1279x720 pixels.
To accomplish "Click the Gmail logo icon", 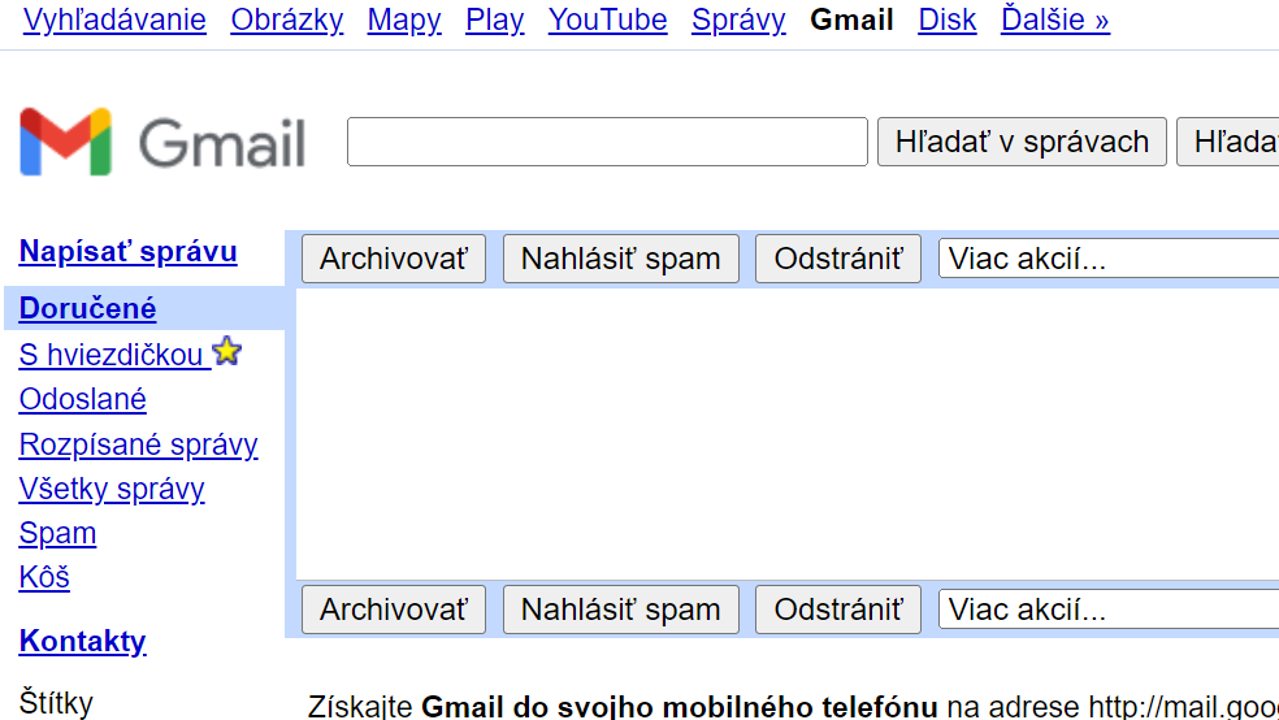I will click(x=66, y=142).
